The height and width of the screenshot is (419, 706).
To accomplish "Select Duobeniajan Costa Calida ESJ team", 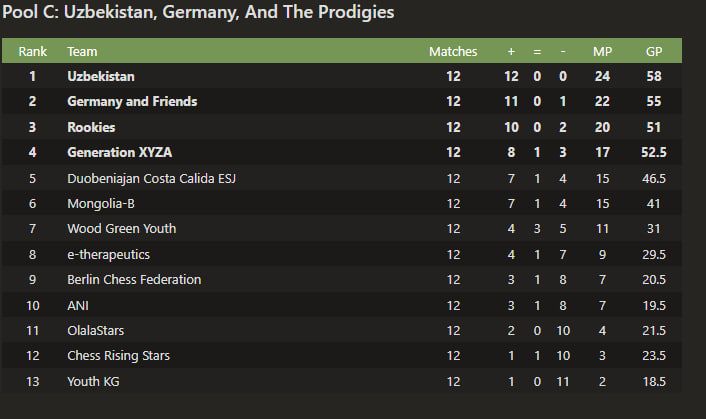I will coord(152,179).
